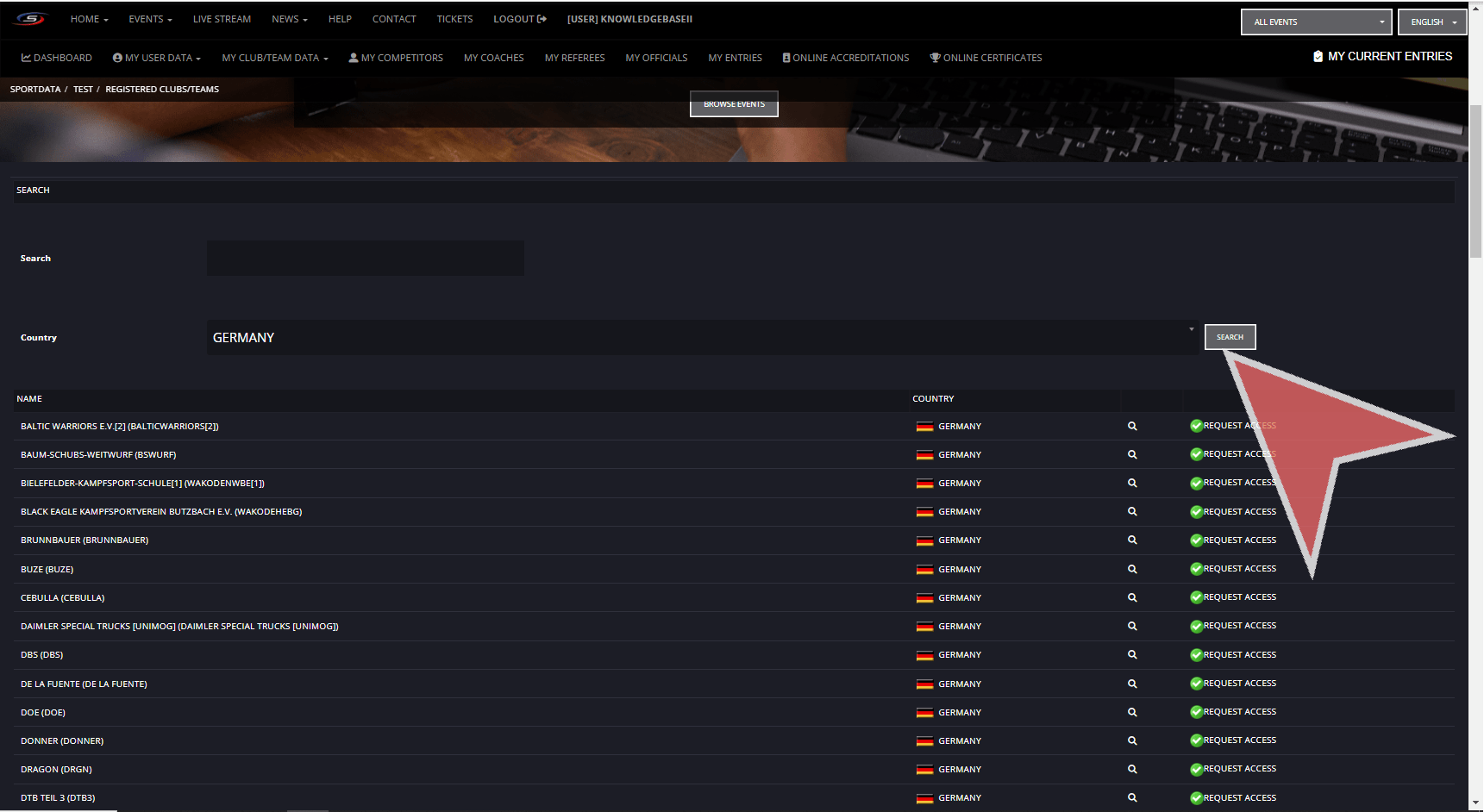Click German flag icon in Dragon row
Image resolution: width=1484 pixels, height=812 pixels.
tap(924, 770)
